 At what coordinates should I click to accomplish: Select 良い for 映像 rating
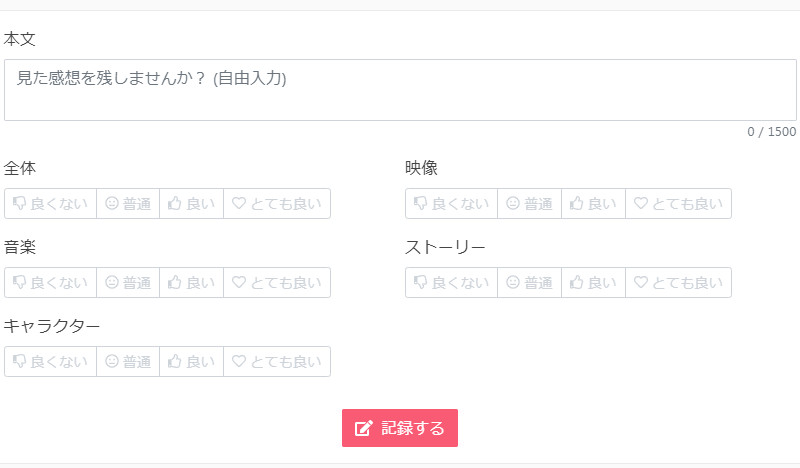pos(593,204)
